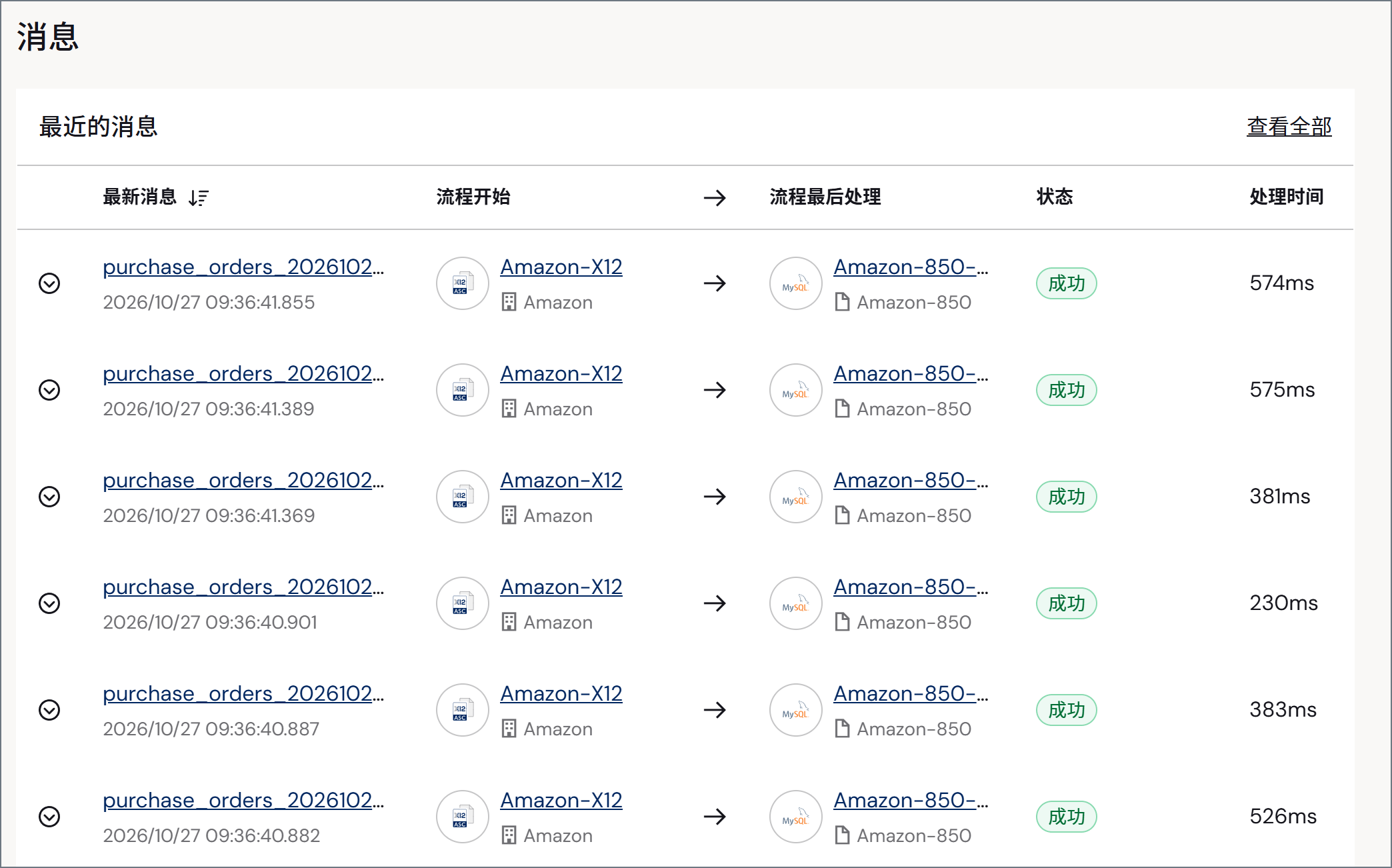Expand the message row timestamped 09:36:41.389
Image resolution: width=1392 pixels, height=868 pixels.
coord(49,390)
